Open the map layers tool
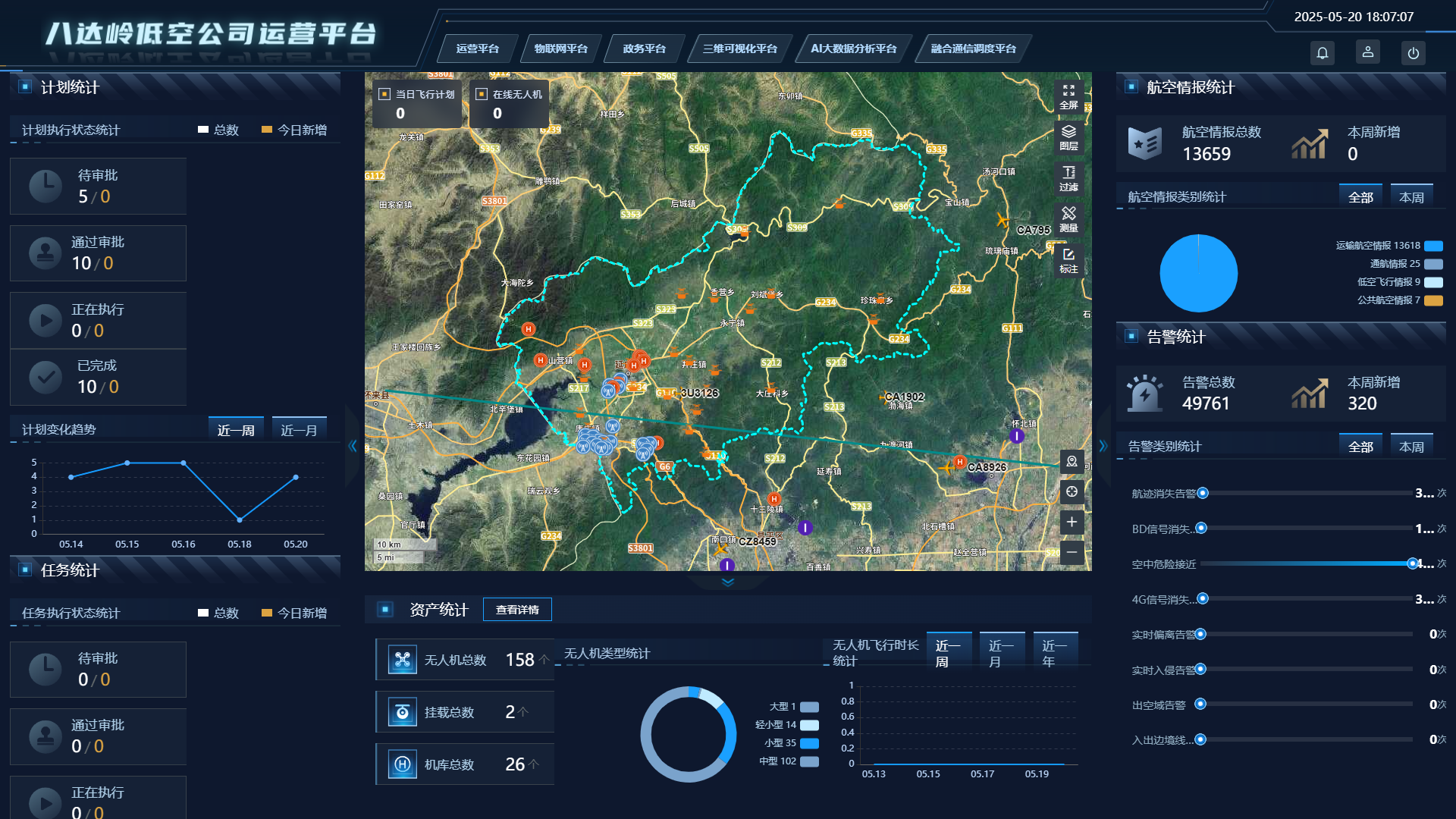Screen dimensions: 1456x819 [1068, 137]
